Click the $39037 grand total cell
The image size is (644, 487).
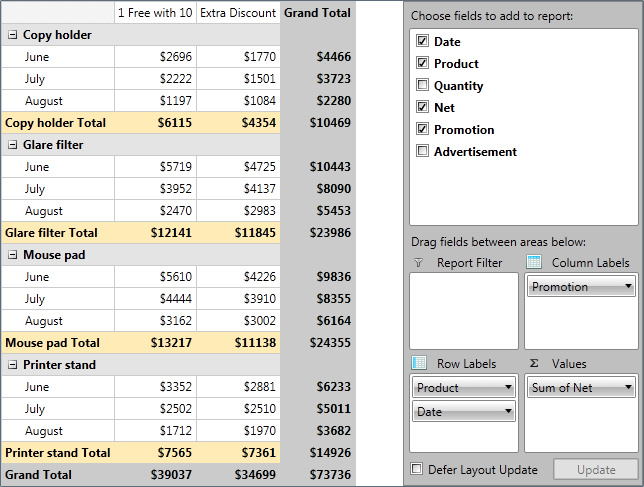[x=155, y=475]
